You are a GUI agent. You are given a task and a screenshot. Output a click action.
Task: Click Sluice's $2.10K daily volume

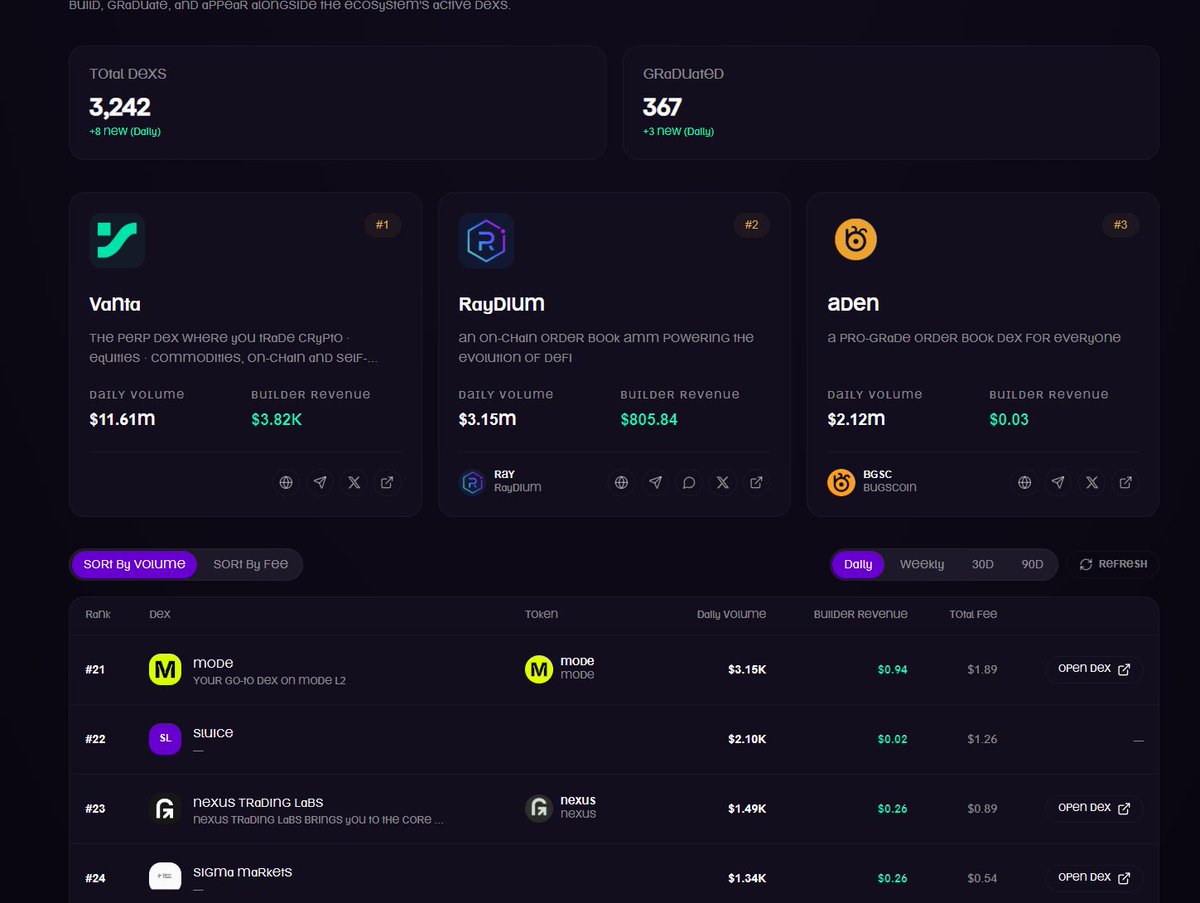[747, 739]
